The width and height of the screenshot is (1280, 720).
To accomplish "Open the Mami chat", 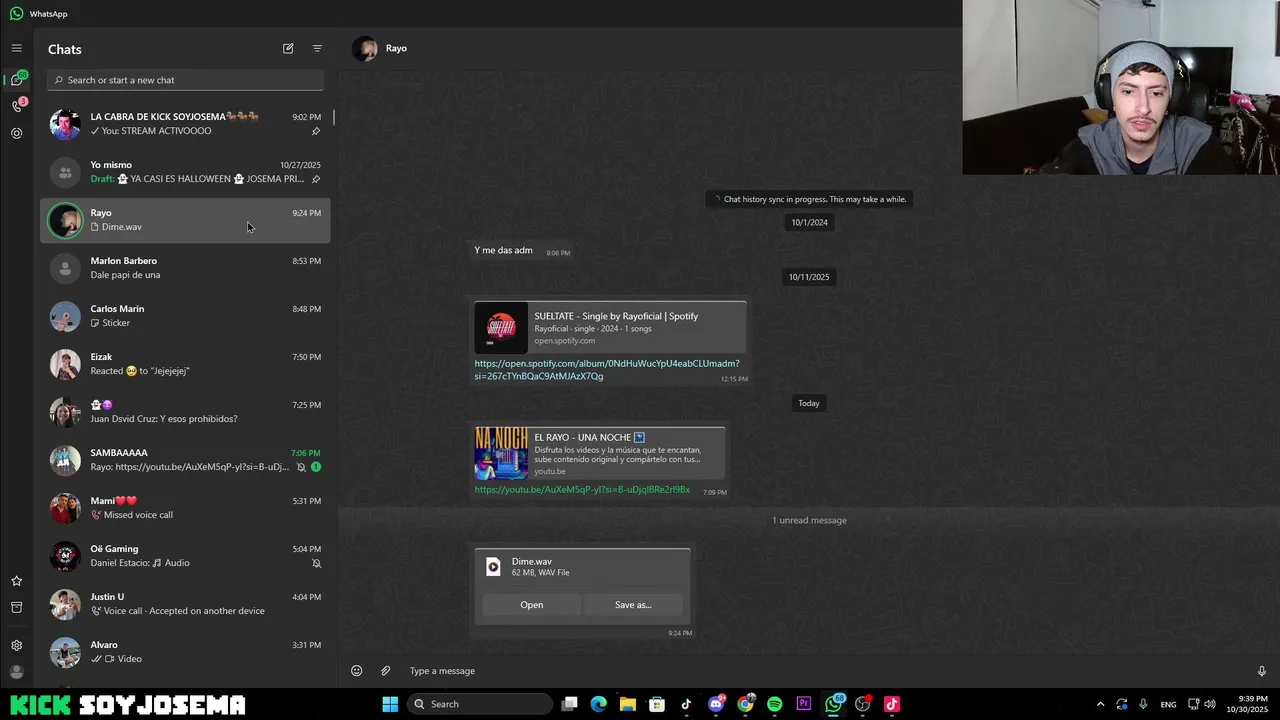I will coord(185,508).
